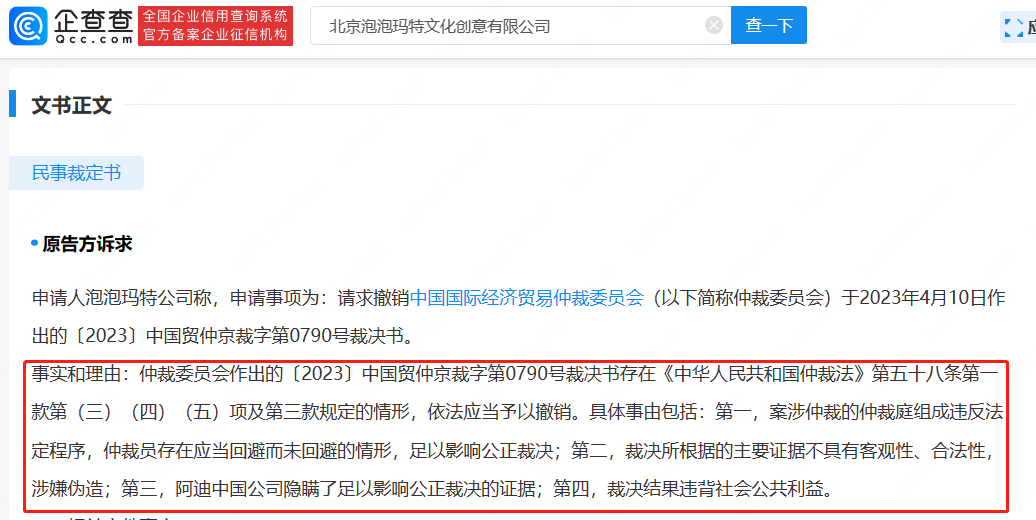Screen dimensions: 1036x520
Task: Click the 全国企业信用查询系统 red banner
Action: pos(215,26)
